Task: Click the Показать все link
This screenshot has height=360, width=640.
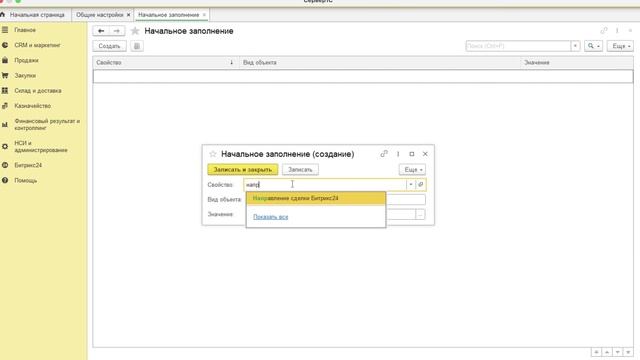Action: [x=270, y=217]
